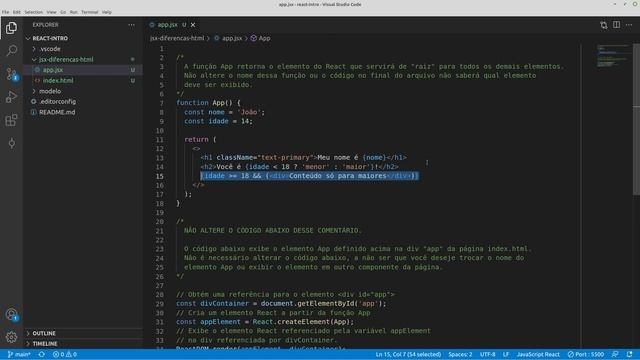Viewport: 640px width, 360px height.
Task: Click Port: 5500 live server status
Action: click(x=585, y=354)
